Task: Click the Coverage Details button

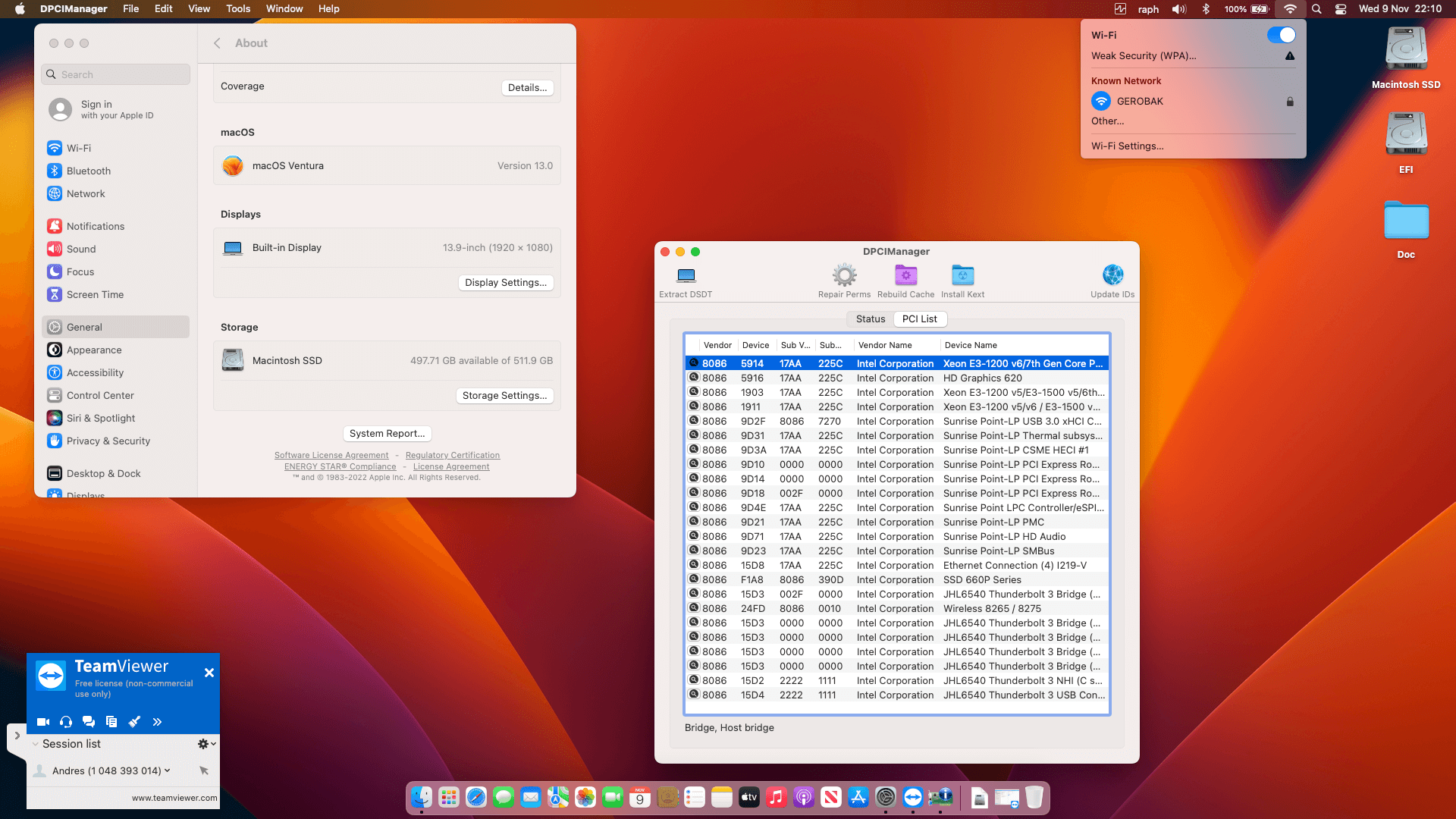Action: pos(527,87)
